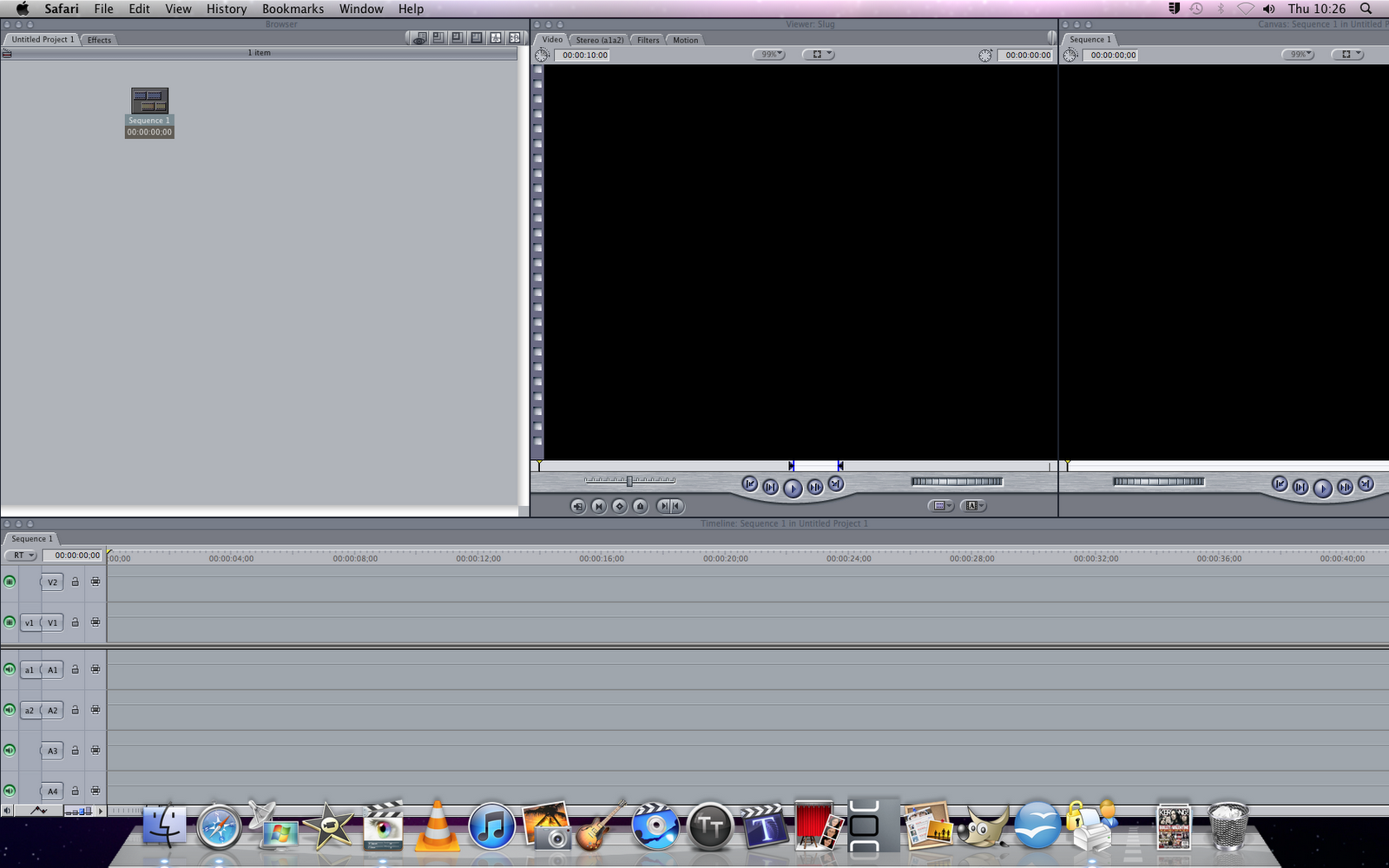Click Go to Previous Edit in Viewer

[750, 484]
